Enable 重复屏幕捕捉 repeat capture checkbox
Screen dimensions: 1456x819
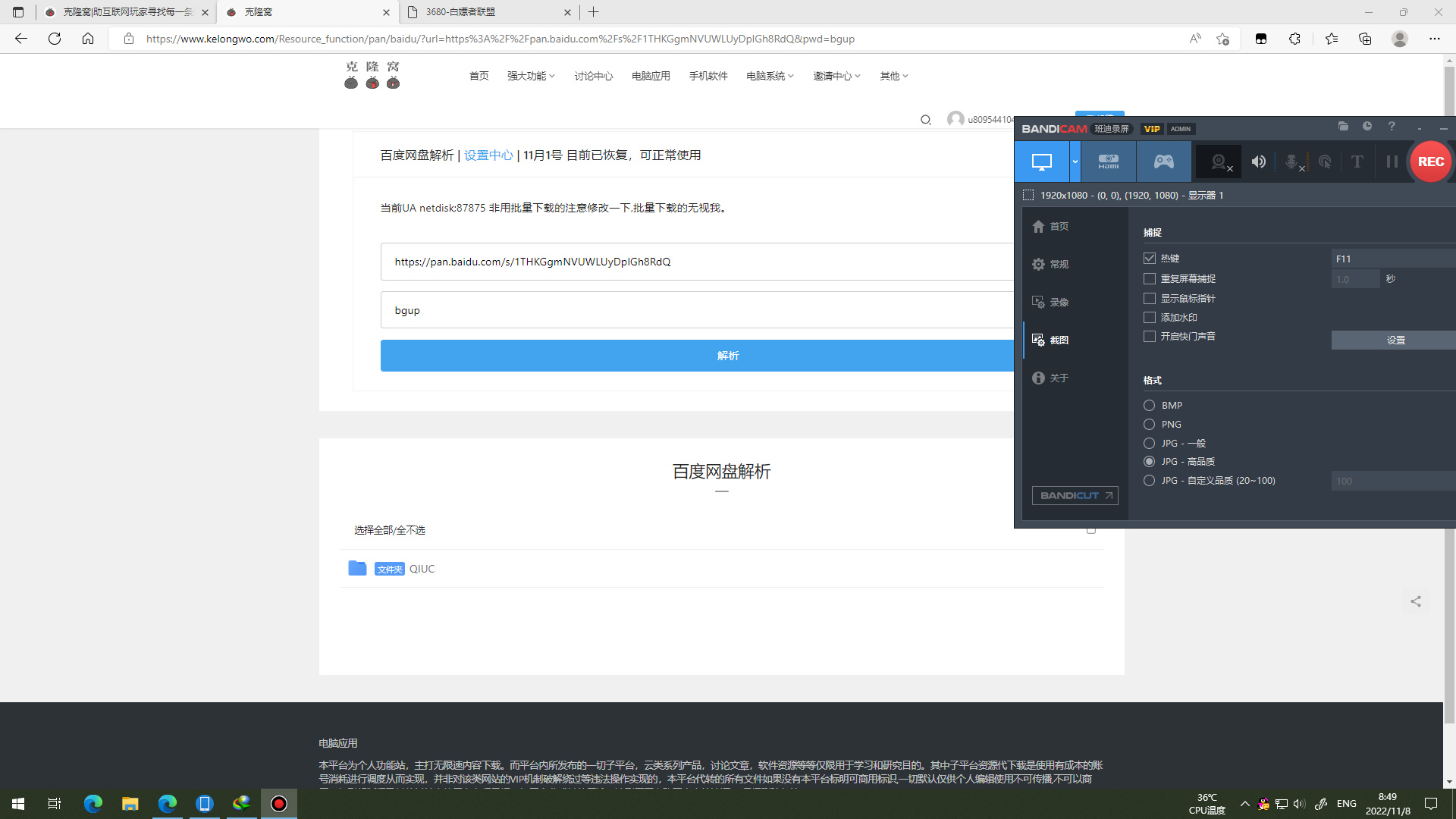coord(1150,278)
